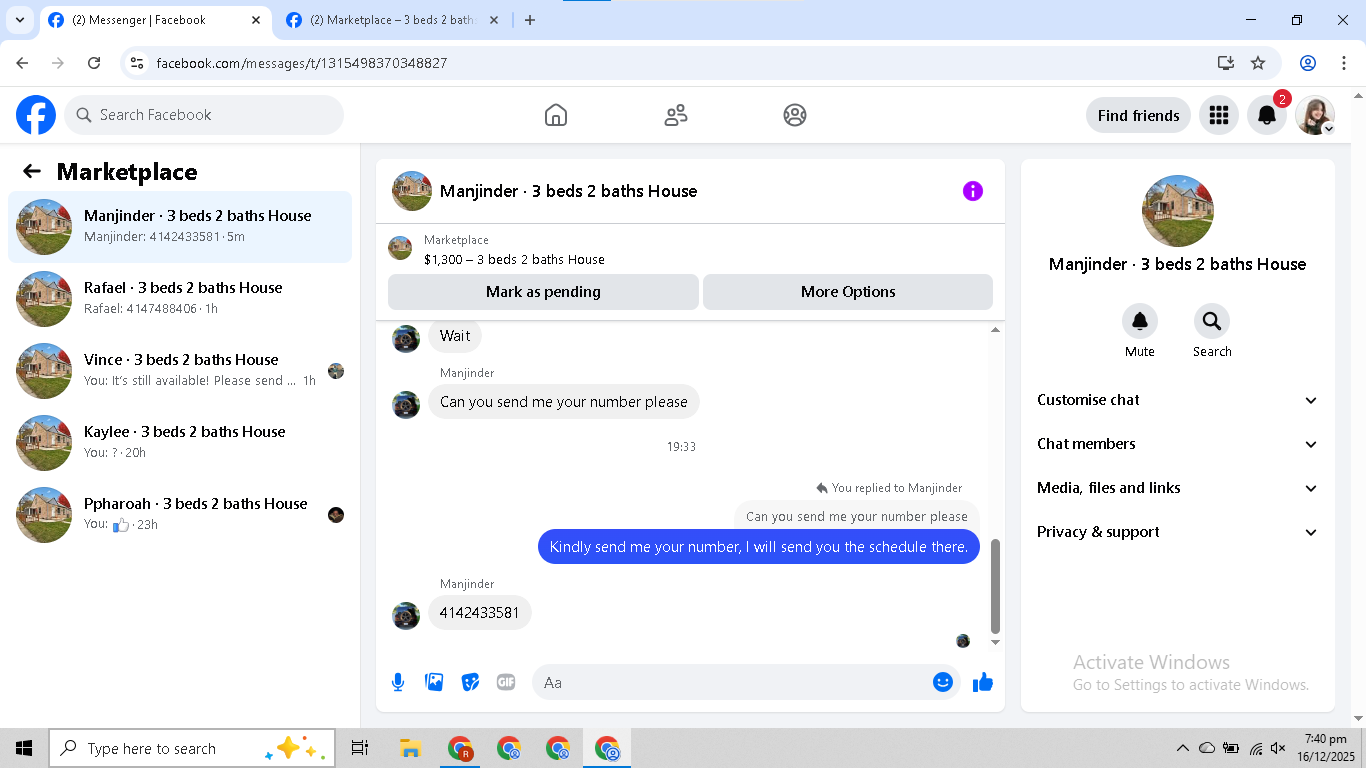Record a voice clip with the microphone

click(398, 682)
